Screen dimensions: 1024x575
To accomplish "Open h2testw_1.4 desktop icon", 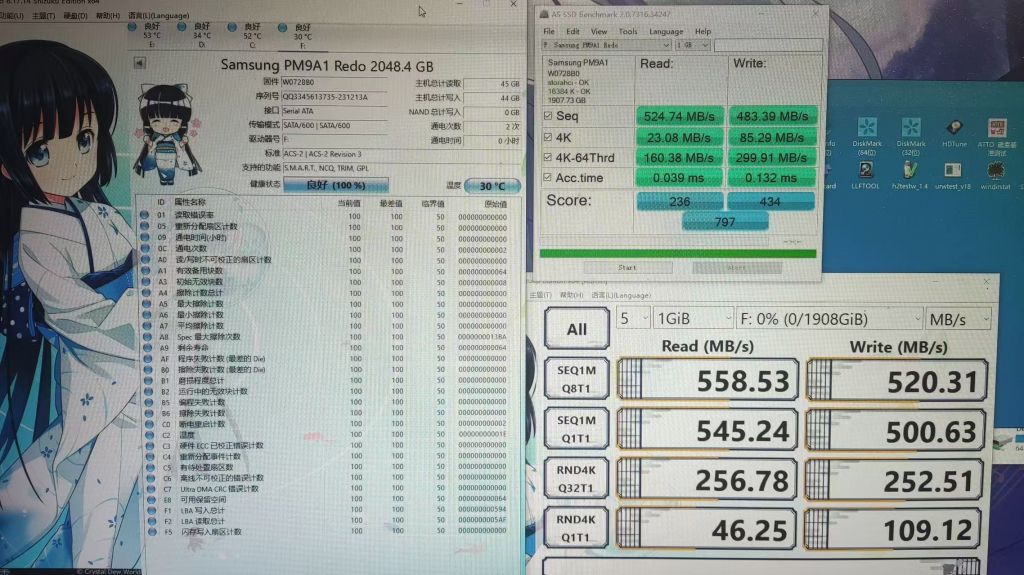I will (x=909, y=175).
